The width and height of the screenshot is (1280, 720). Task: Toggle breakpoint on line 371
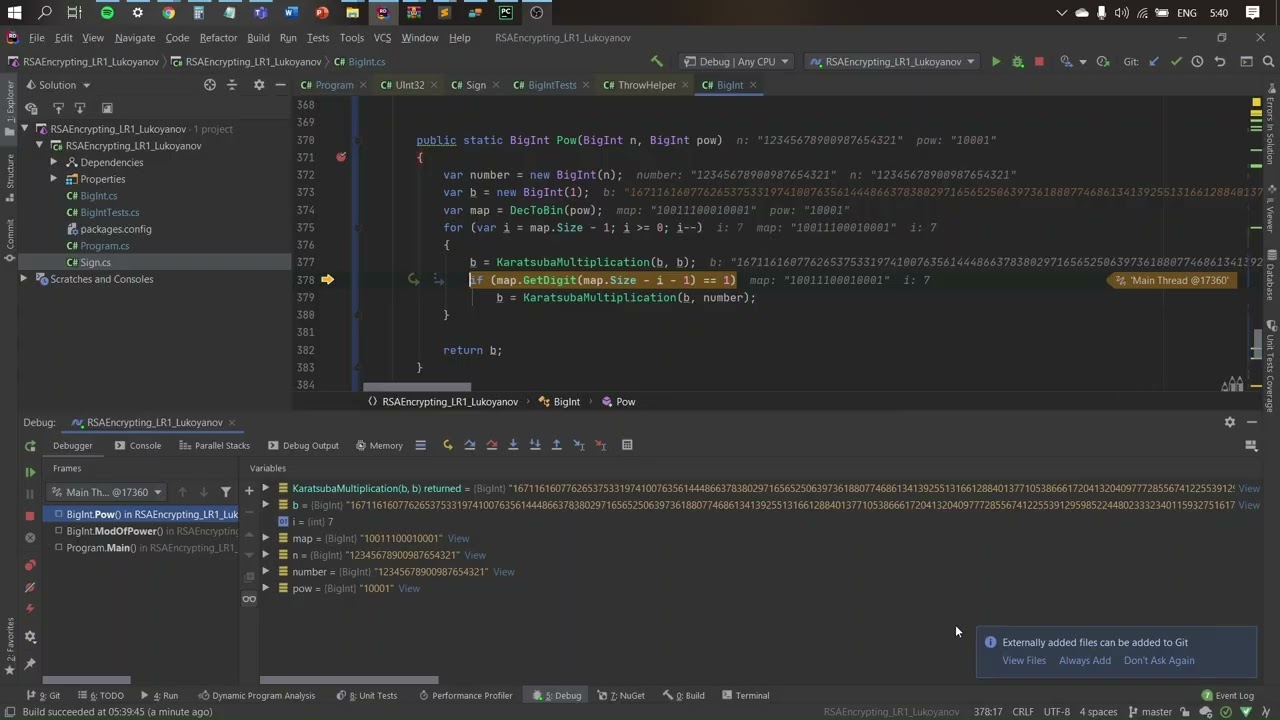coord(341,157)
